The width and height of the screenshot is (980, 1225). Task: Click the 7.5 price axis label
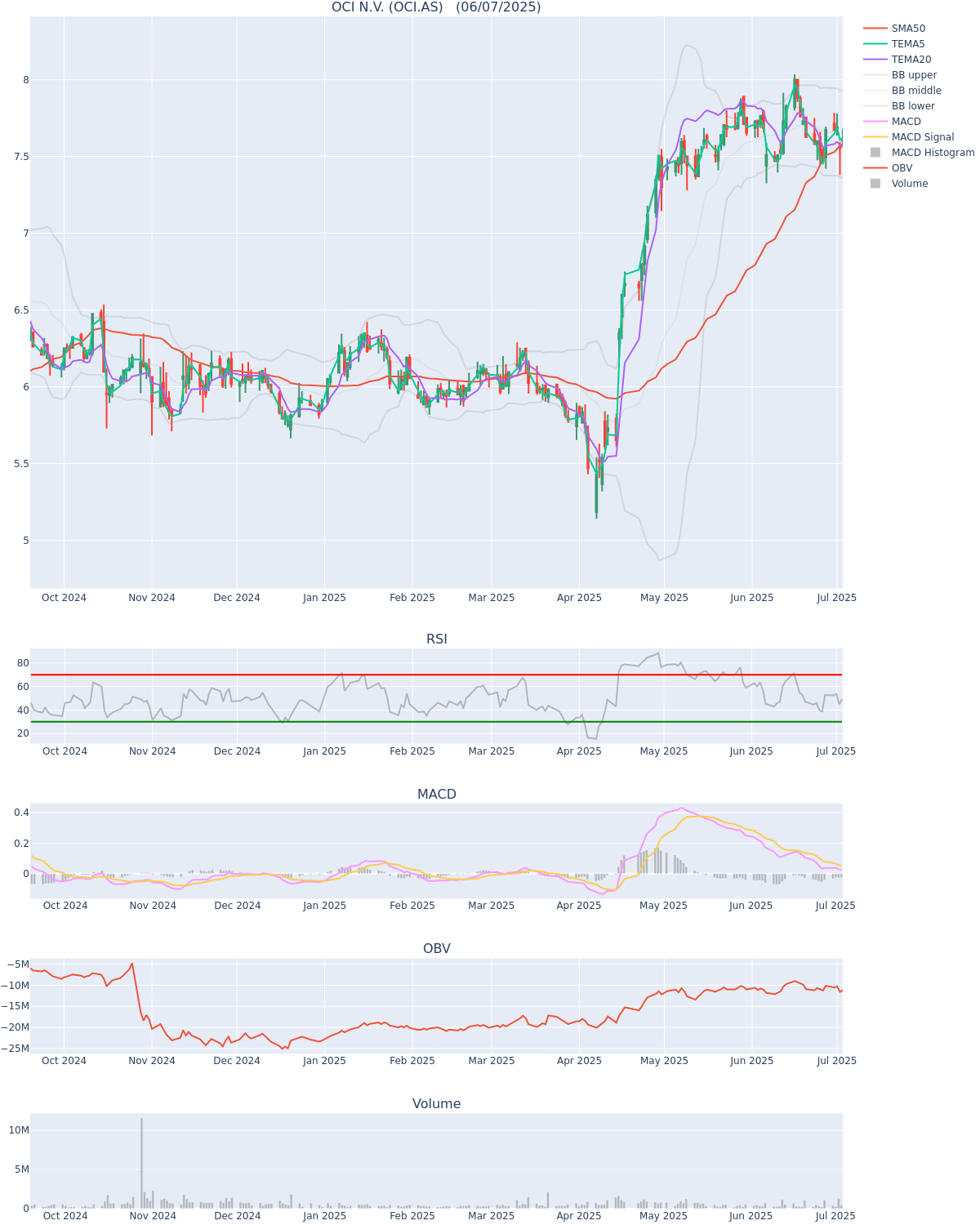20,157
